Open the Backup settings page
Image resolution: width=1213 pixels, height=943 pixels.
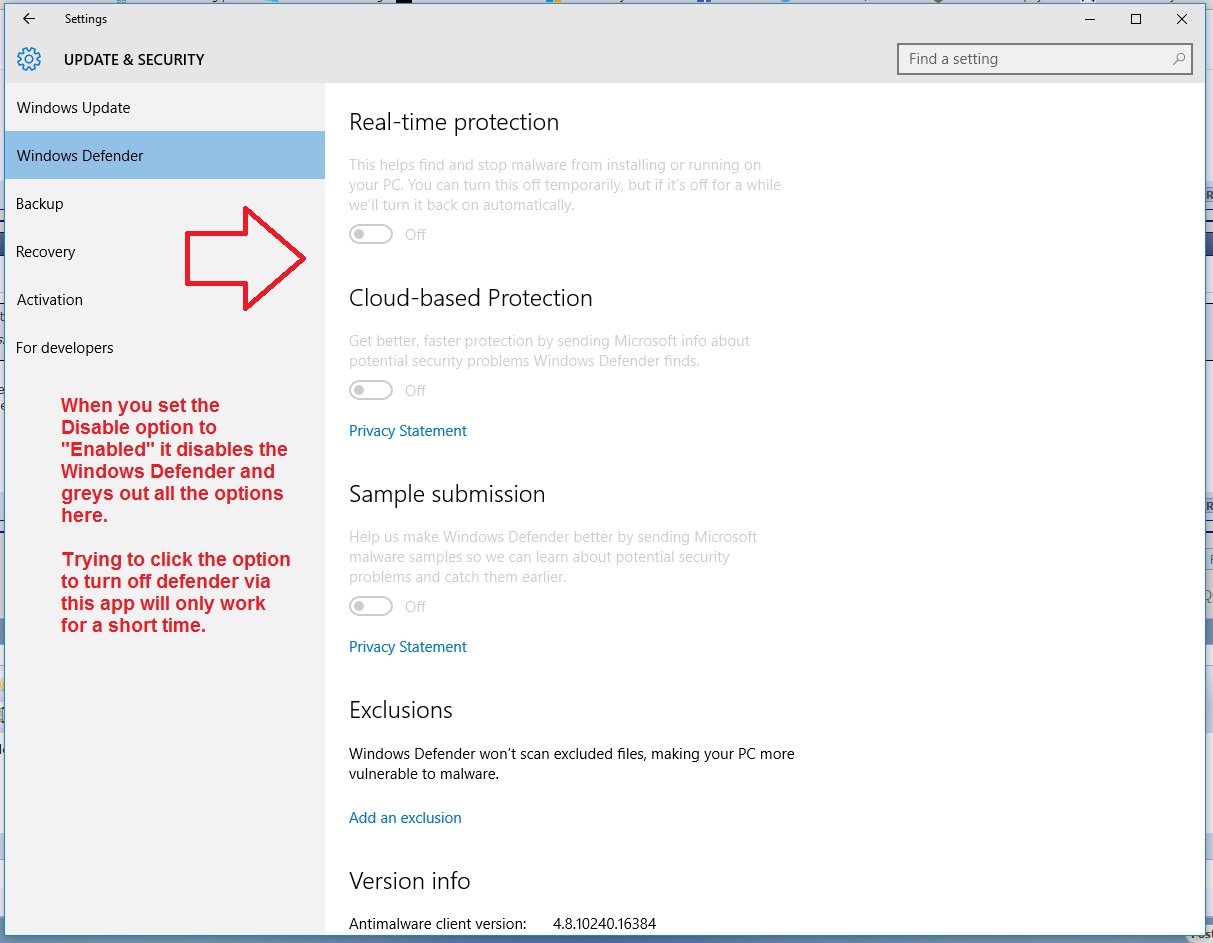(x=165, y=203)
